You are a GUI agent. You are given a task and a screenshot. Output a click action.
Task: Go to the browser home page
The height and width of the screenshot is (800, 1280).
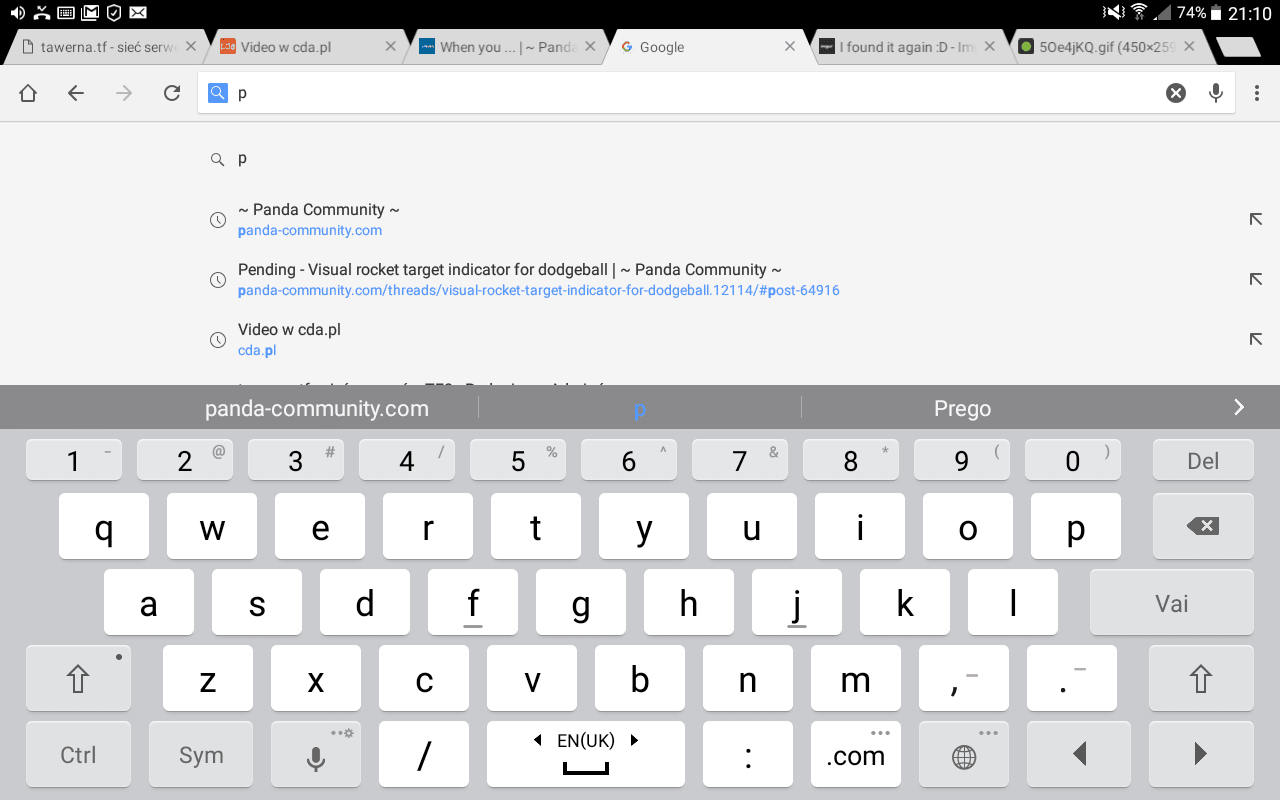pyautogui.click(x=27, y=92)
